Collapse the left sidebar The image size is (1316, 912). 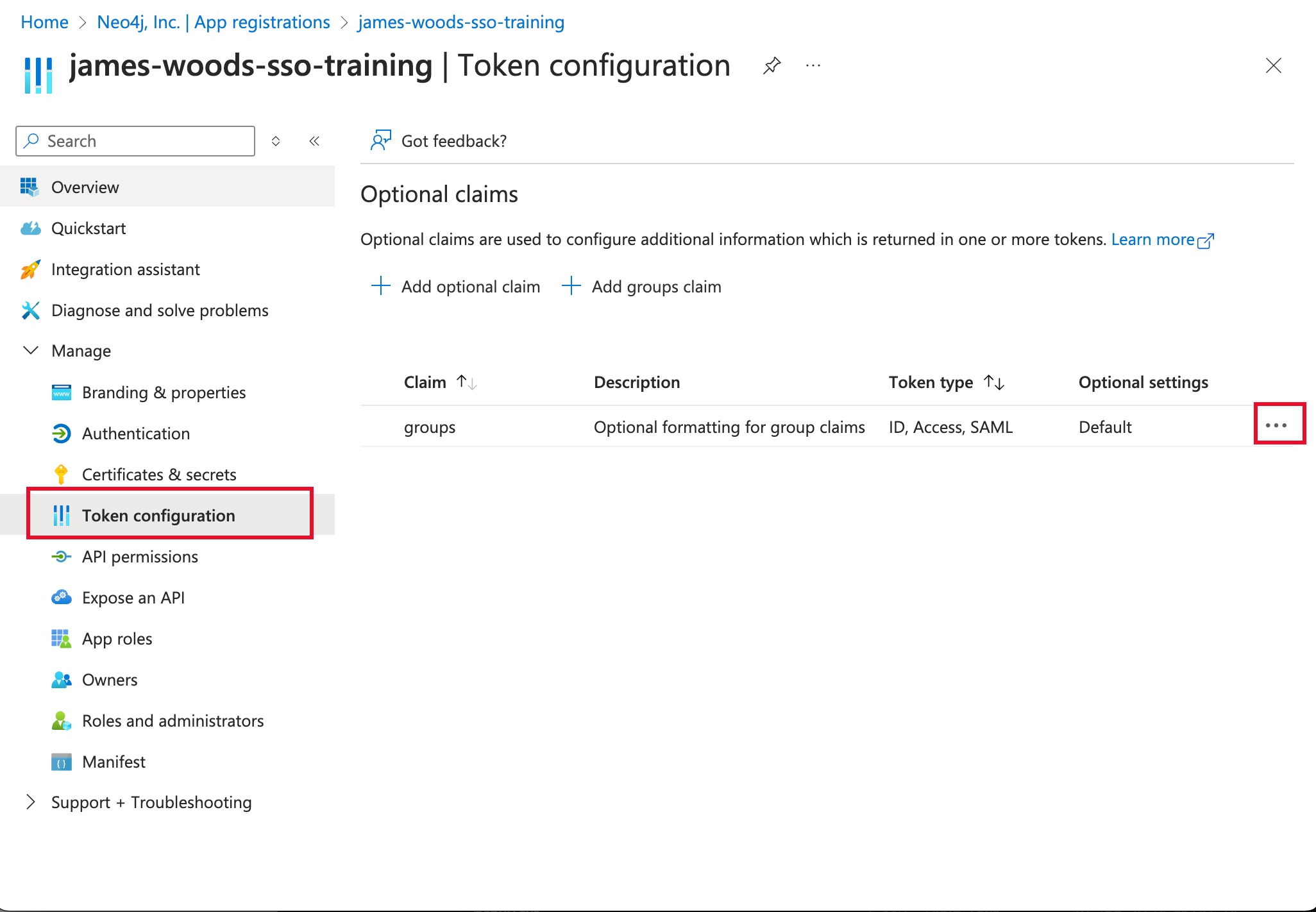314,141
